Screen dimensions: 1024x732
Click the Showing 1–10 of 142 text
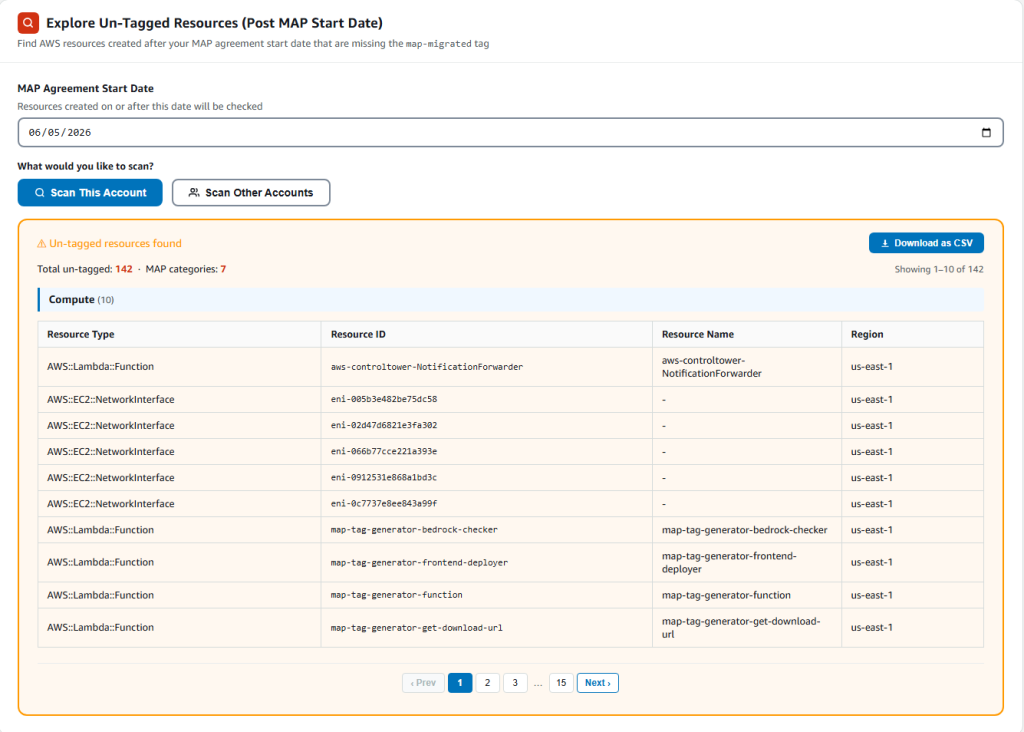point(938,269)
